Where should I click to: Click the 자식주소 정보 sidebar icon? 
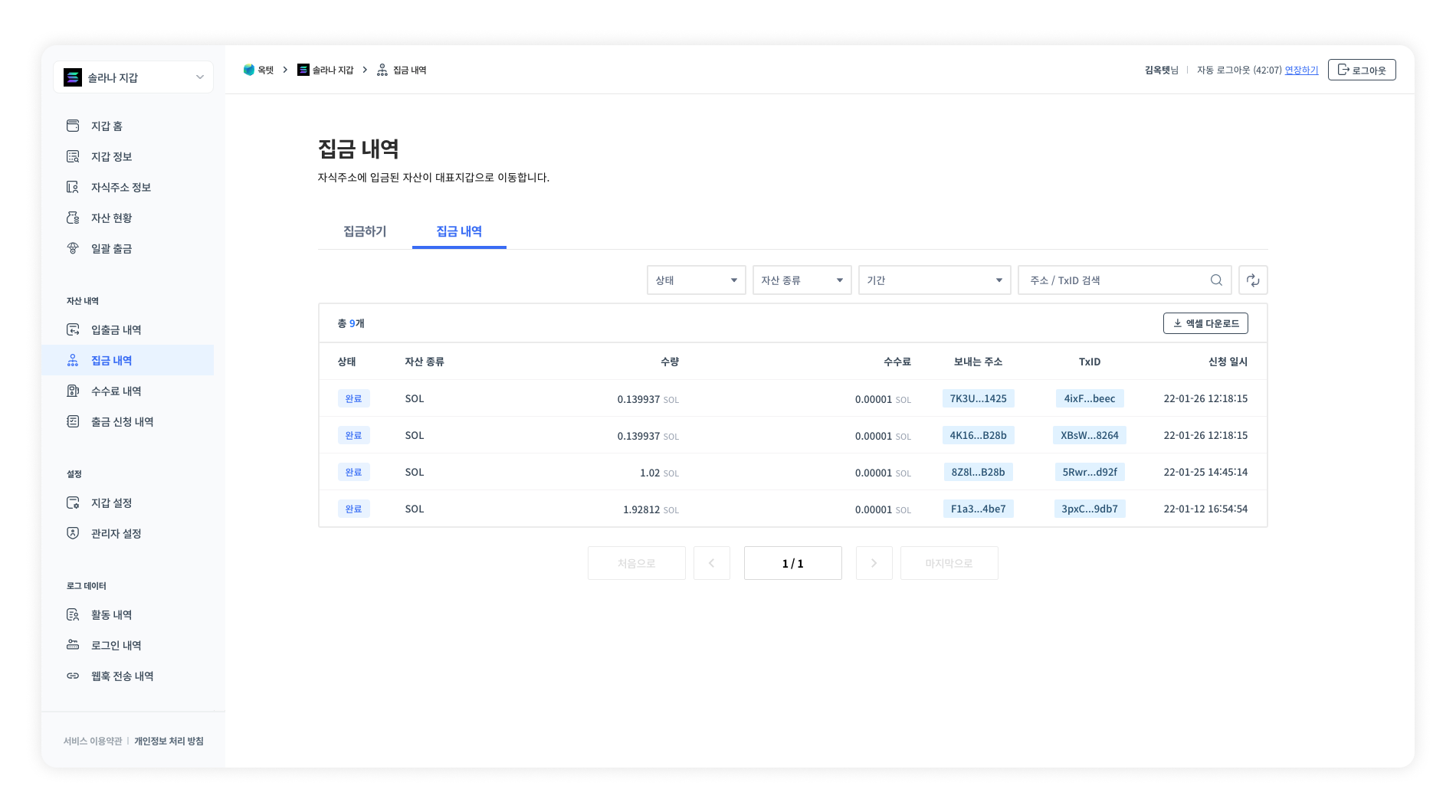(73, 187)
